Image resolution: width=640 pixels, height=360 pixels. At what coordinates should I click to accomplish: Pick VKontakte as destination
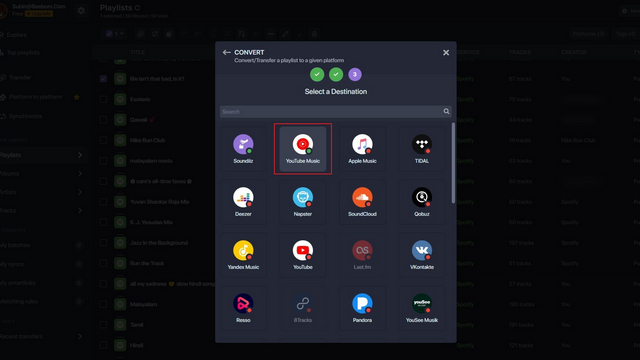422,255
